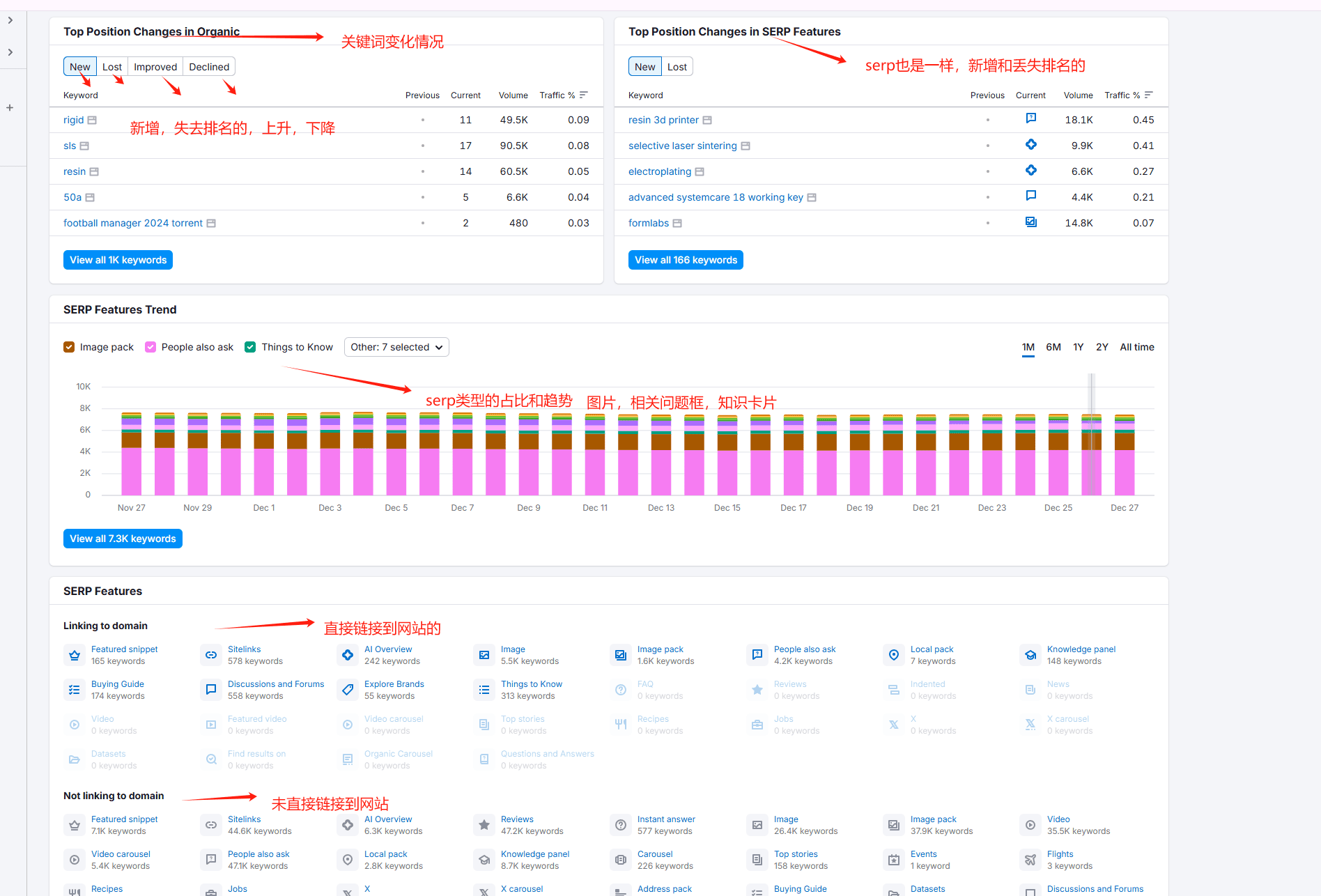Click Instant answer icon with 577 keywords
This screenshot has width=1321, height=896.
coord(621,825)
